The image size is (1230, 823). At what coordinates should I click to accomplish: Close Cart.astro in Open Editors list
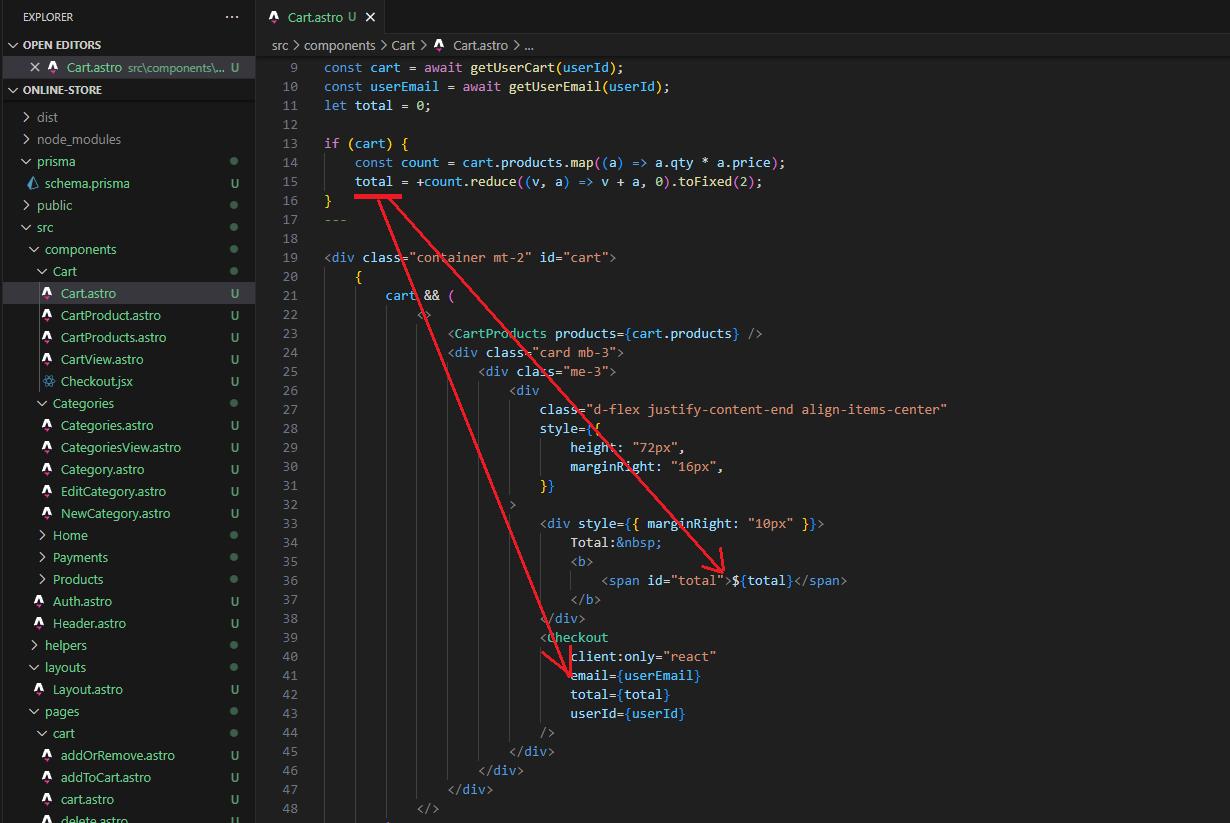coord(35,67)
